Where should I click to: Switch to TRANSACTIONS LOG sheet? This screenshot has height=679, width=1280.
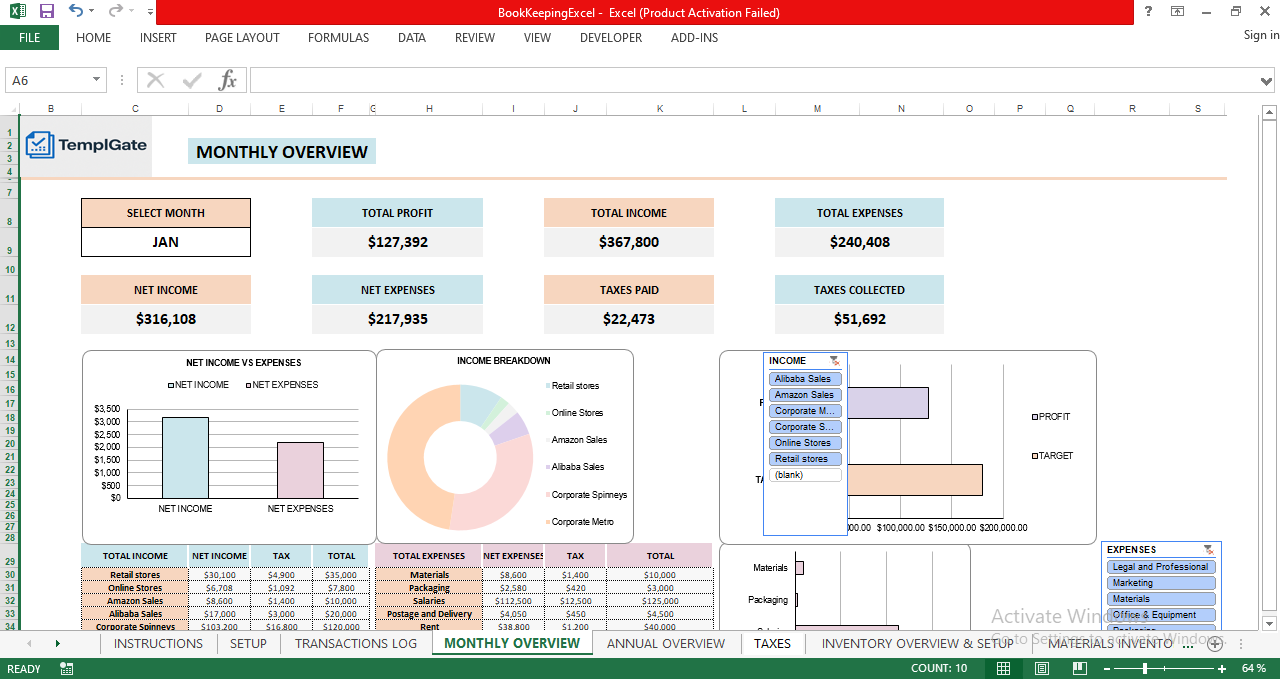click(356, 643)
